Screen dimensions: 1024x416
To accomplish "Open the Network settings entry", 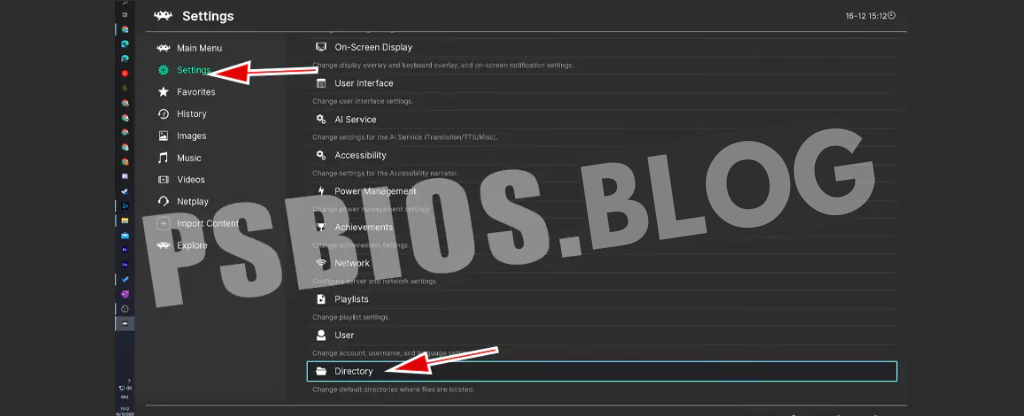I will 351,263.
